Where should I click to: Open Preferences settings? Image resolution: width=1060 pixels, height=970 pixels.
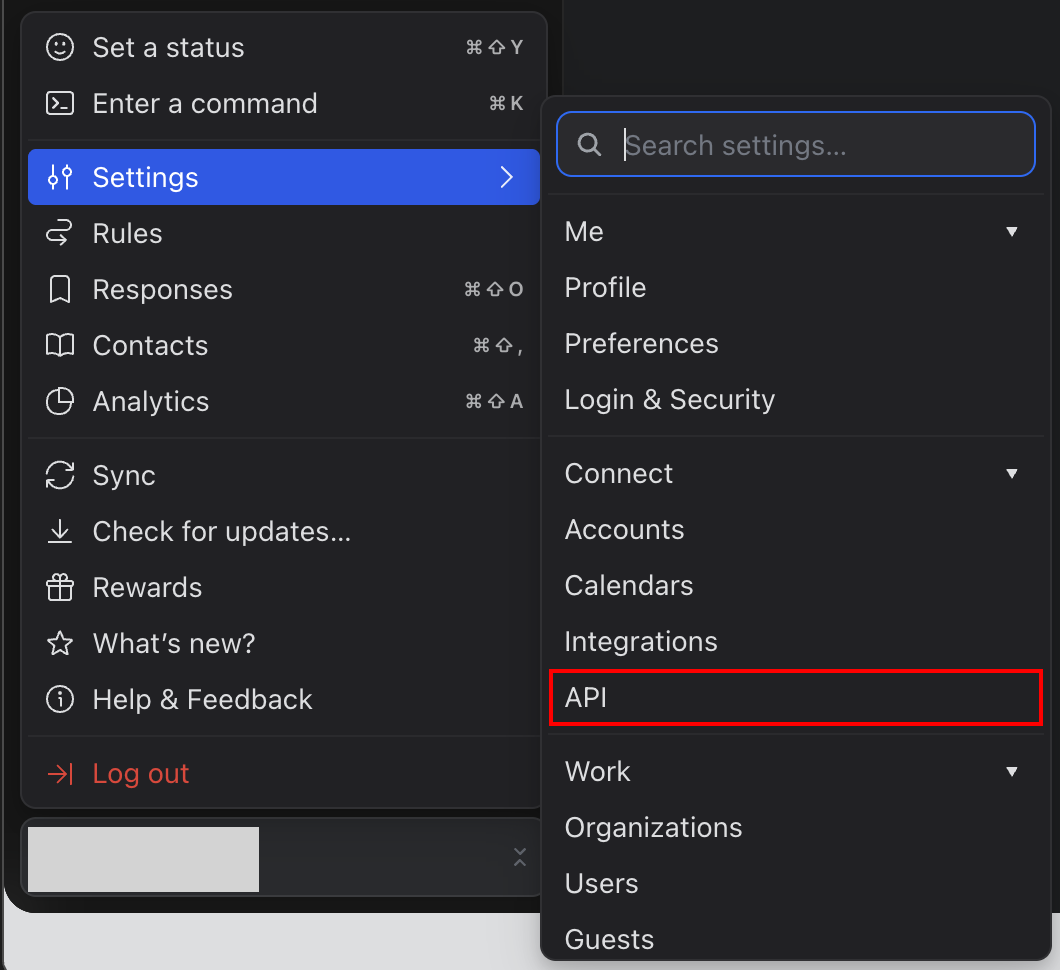(796, 344)
